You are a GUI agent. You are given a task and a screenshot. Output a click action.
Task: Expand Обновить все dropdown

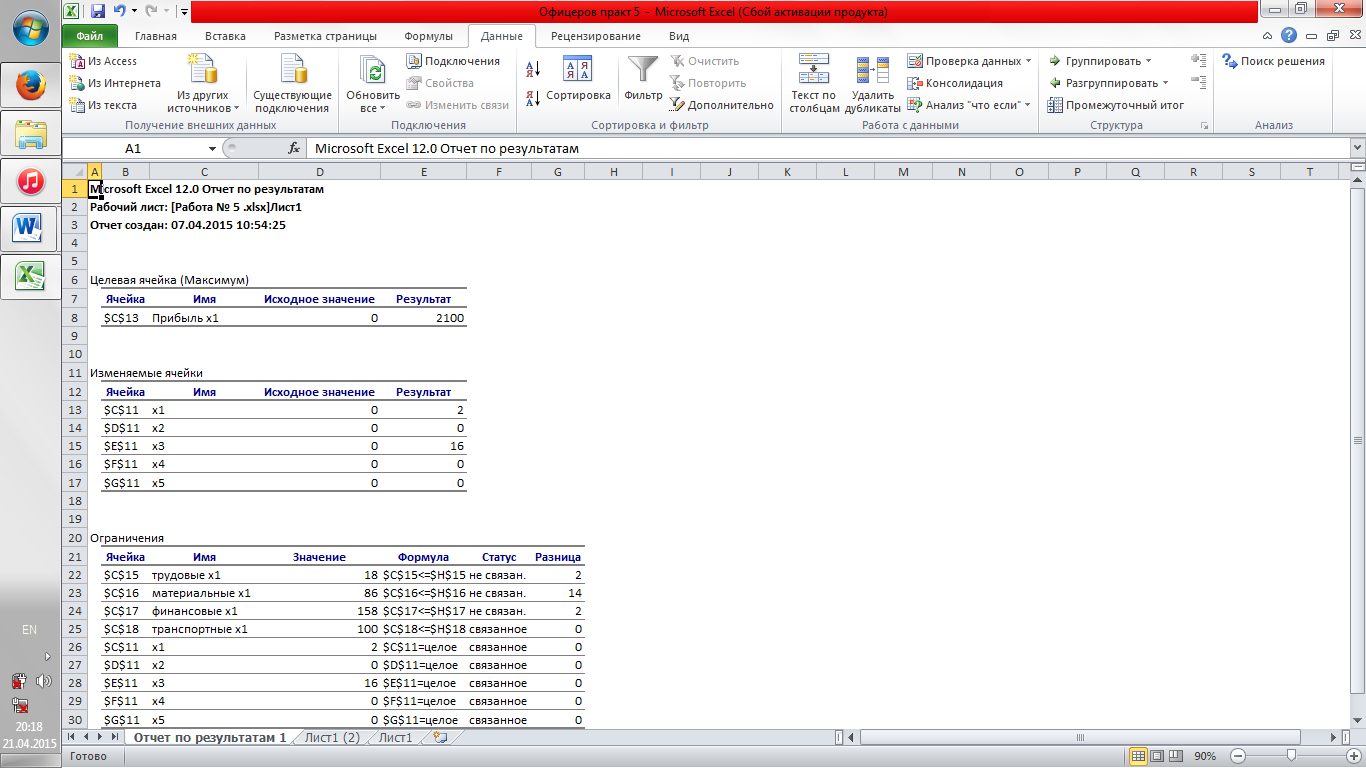[372, 108]
